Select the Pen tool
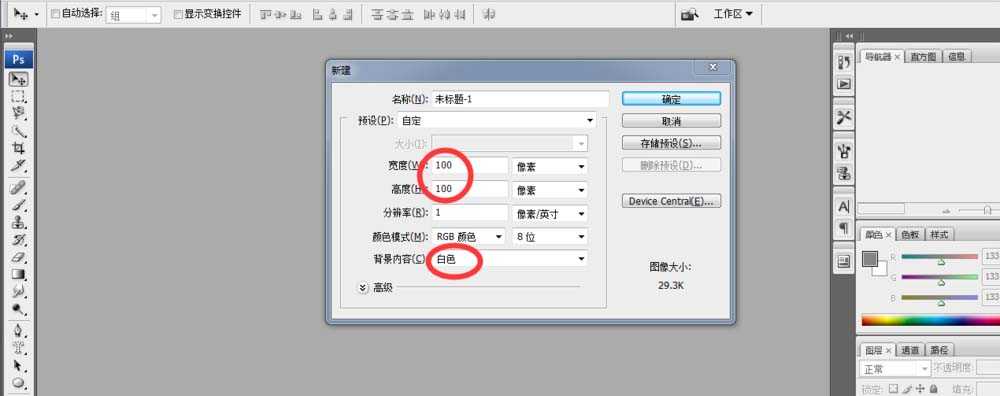The width and height of the screenshot is (1000, 396). click(x=18, y=331)
